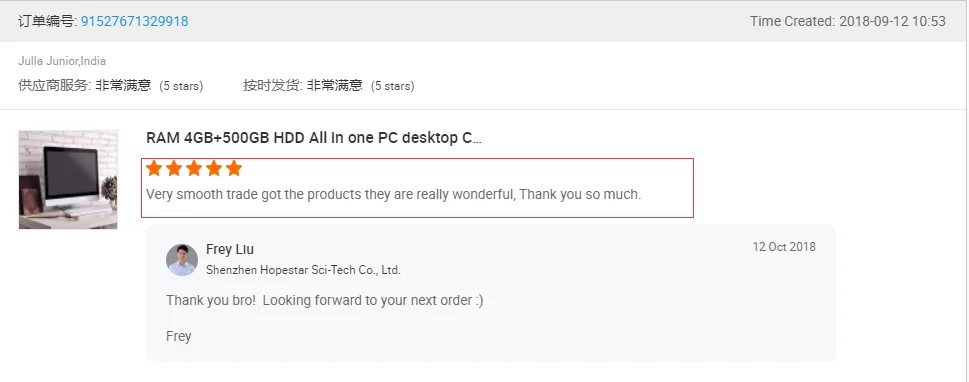This screenshot has height=382, width=969.
Task: Click the second orange rating star
Action: (174, 168)
